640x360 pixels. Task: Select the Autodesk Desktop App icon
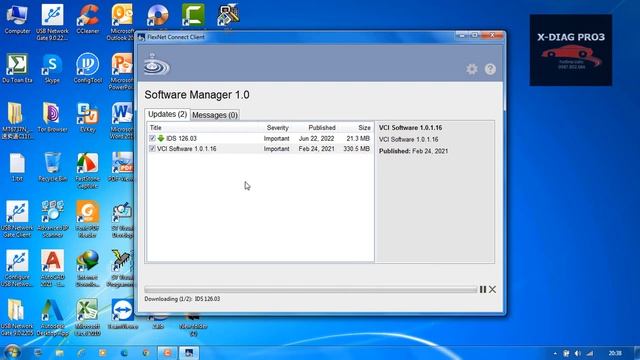pyautogui.click(x=52, y=317)
